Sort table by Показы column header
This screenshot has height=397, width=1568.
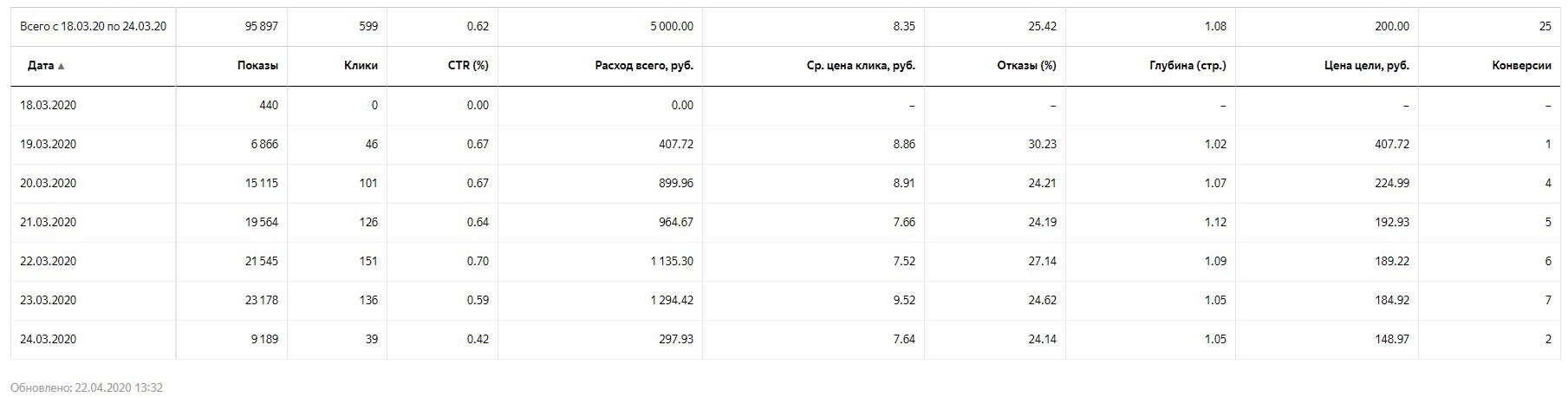coord(257,66)
